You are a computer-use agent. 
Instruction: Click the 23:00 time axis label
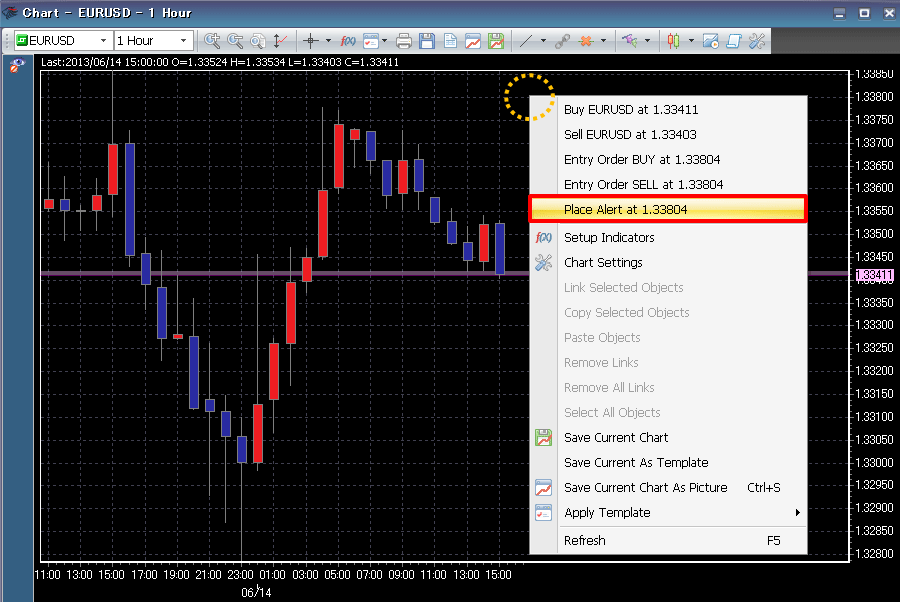coord(240,574)
